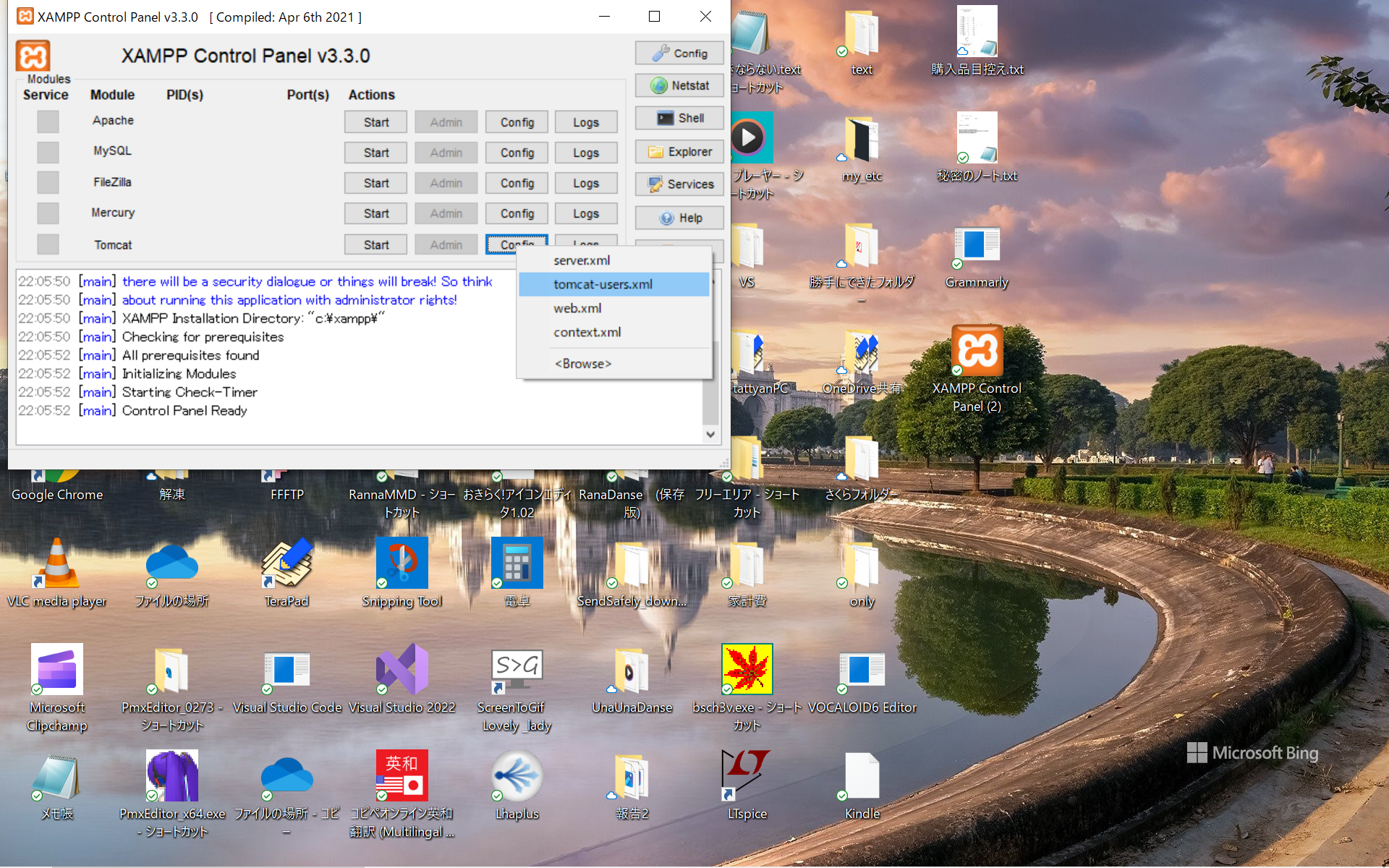
Task: Open the MySQL Config dropdown
Action: click(x=517, y=153)
